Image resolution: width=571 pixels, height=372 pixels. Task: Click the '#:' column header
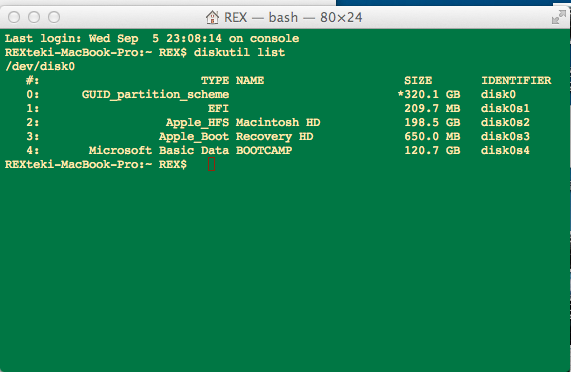(x=33, y=80)
